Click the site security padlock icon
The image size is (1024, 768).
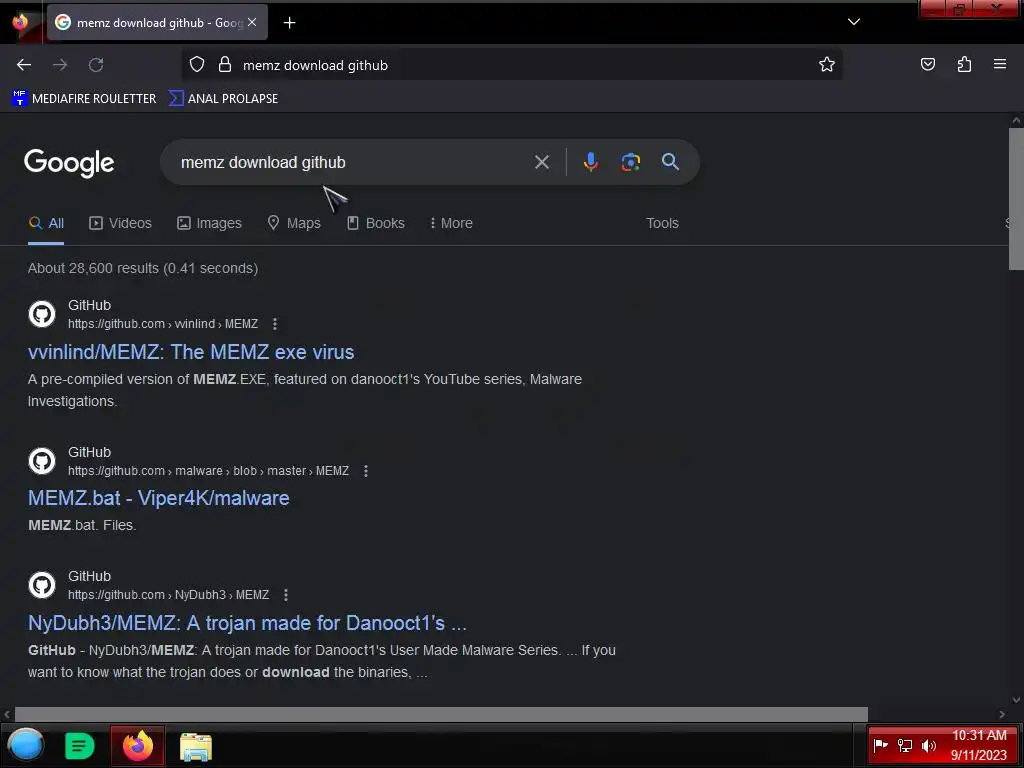[225, 65]
